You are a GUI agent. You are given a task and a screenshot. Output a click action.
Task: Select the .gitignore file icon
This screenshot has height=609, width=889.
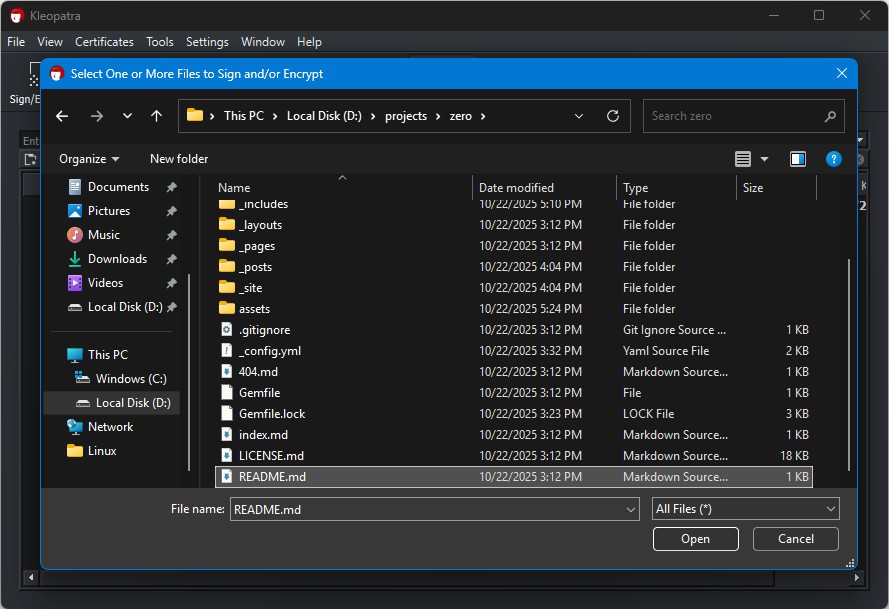(226, 330)
